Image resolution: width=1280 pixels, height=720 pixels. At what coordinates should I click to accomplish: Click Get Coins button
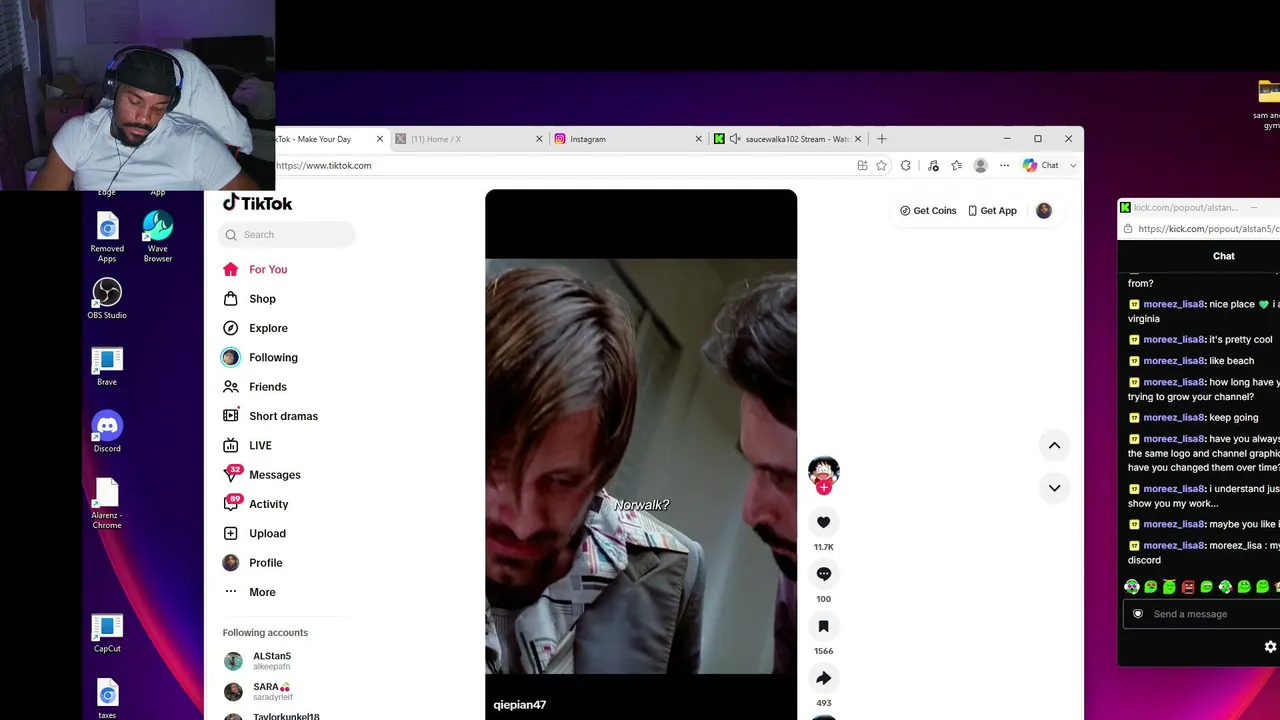(x=928, y=211)
